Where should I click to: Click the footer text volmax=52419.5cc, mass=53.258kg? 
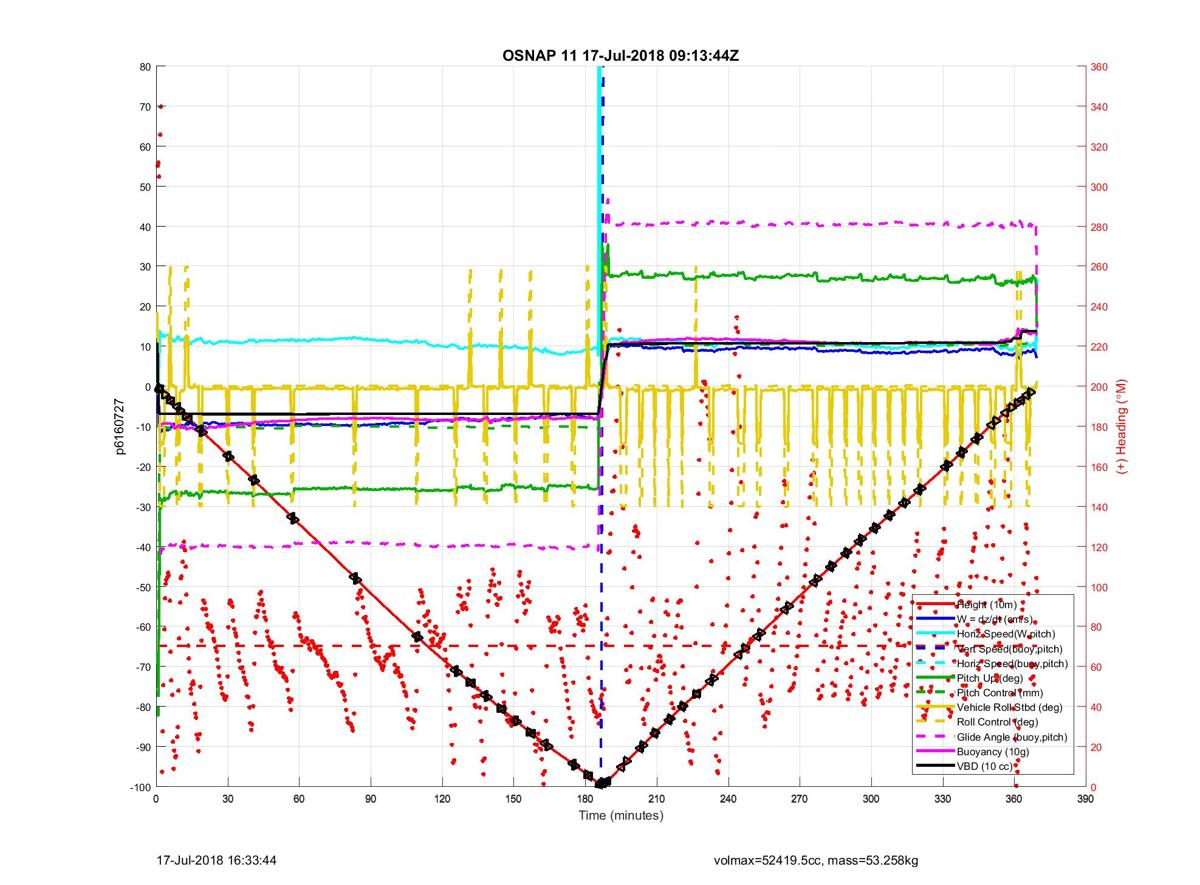click(816, 860)
